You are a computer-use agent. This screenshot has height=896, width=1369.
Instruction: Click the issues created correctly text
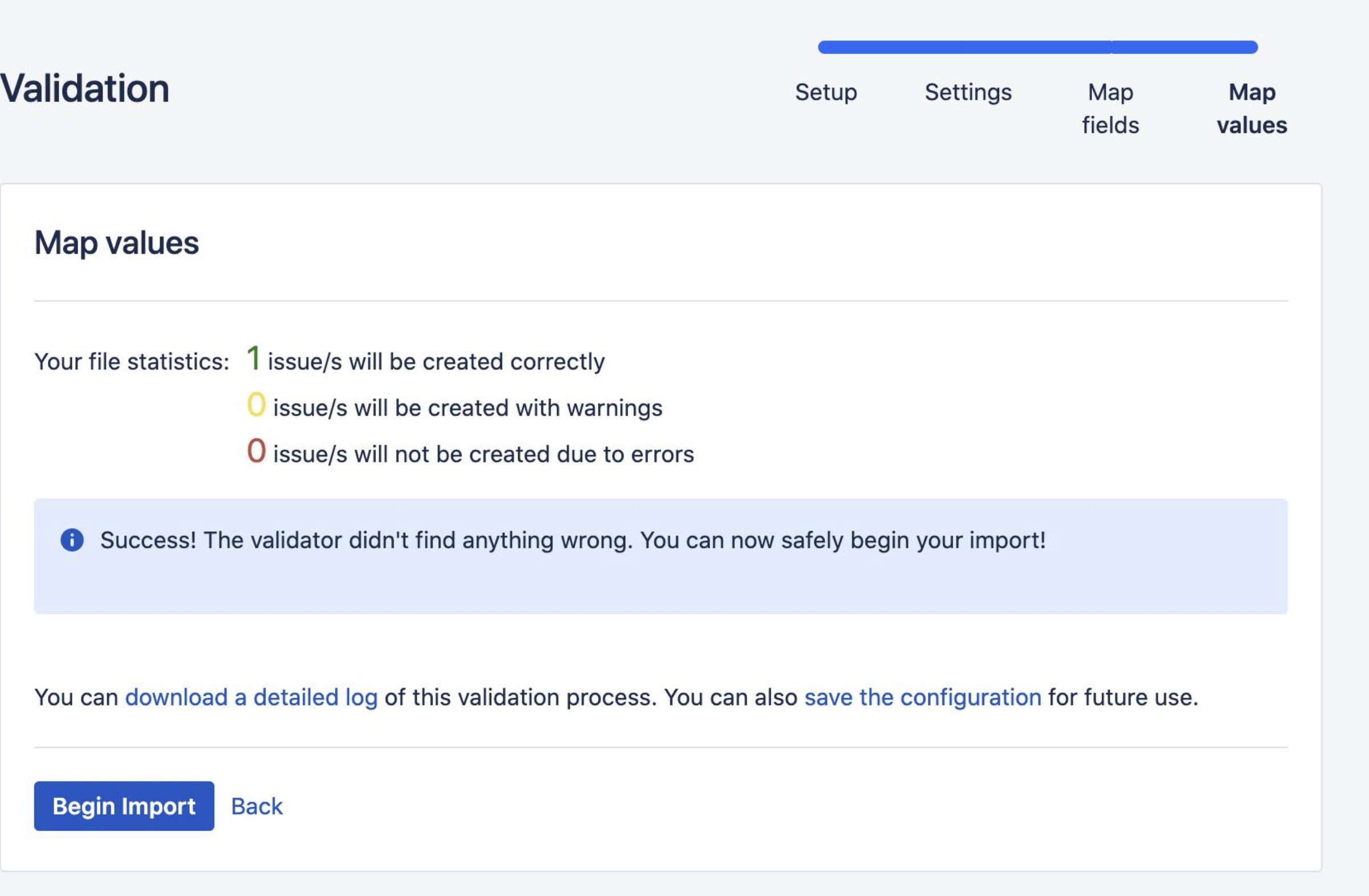click(x=434, y=362)
